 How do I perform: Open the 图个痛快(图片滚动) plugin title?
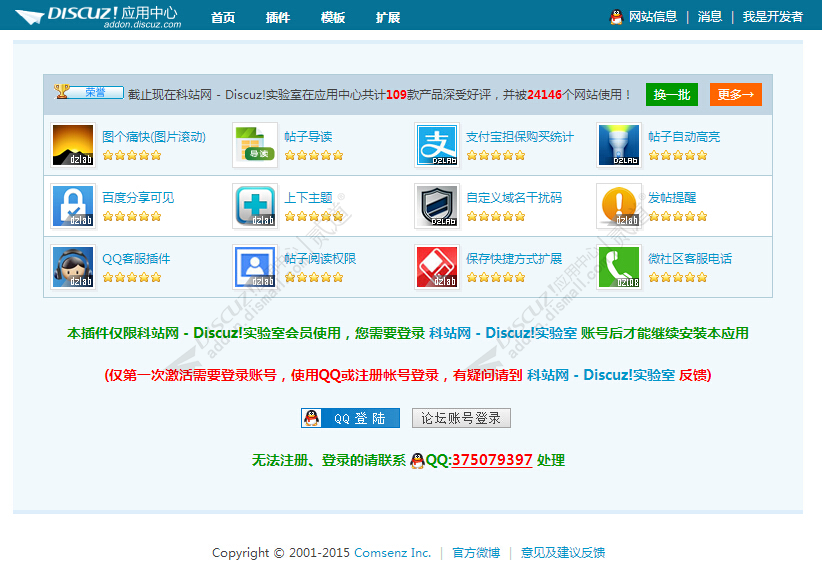(154, 137)
